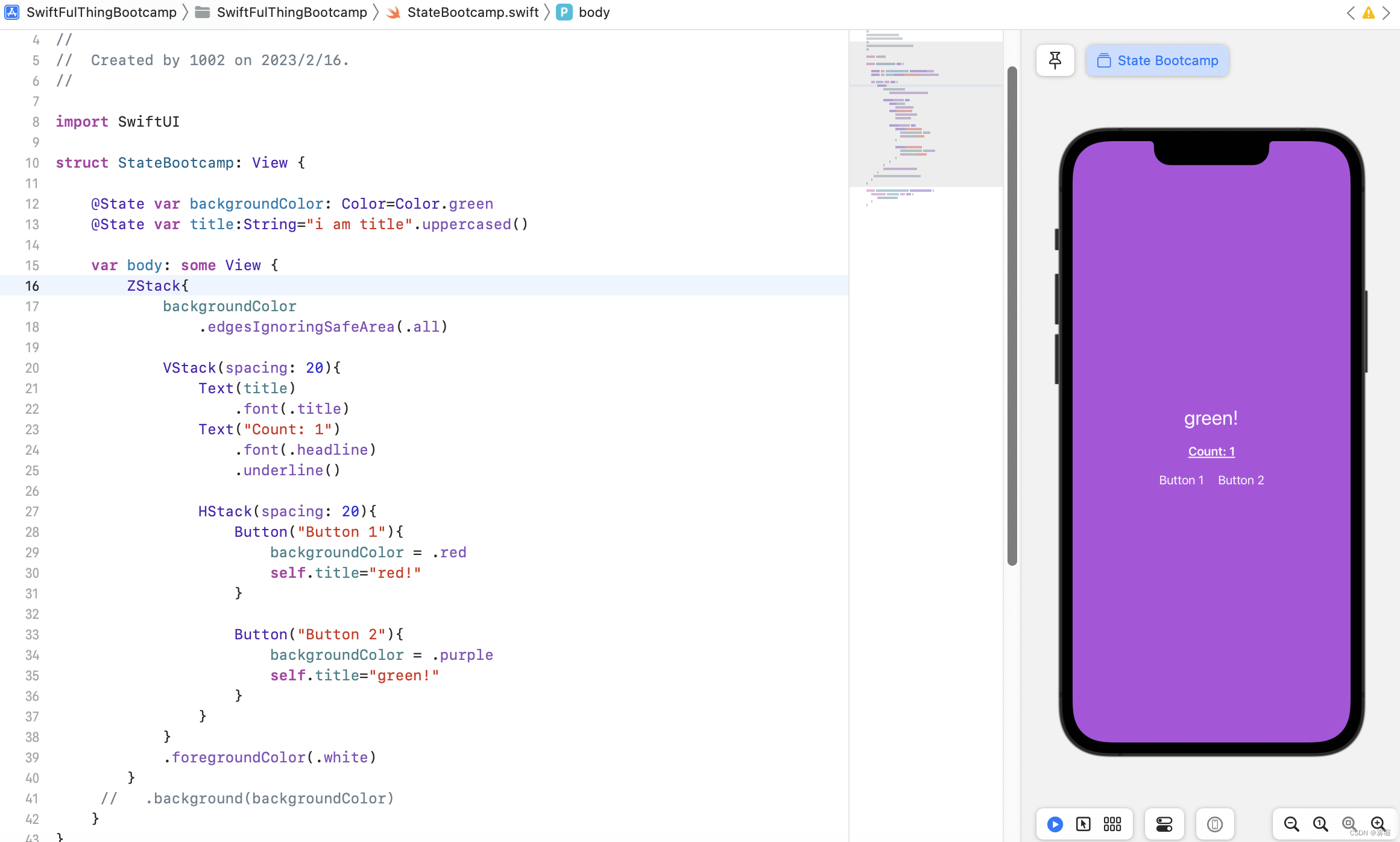Open the preview on device option

[1214, 824]
